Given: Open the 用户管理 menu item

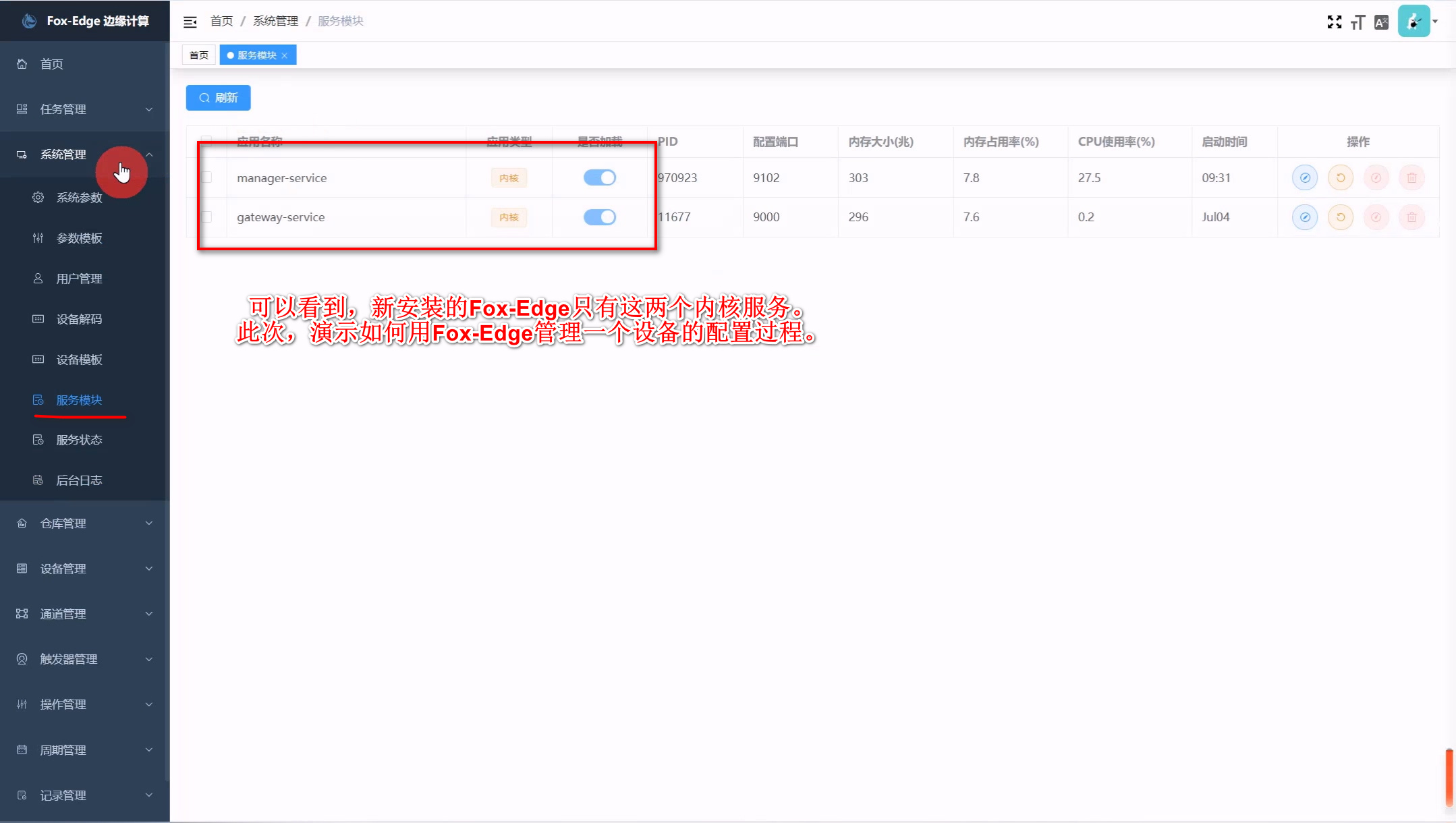Looking at the screenshot, I should point(84,279).
